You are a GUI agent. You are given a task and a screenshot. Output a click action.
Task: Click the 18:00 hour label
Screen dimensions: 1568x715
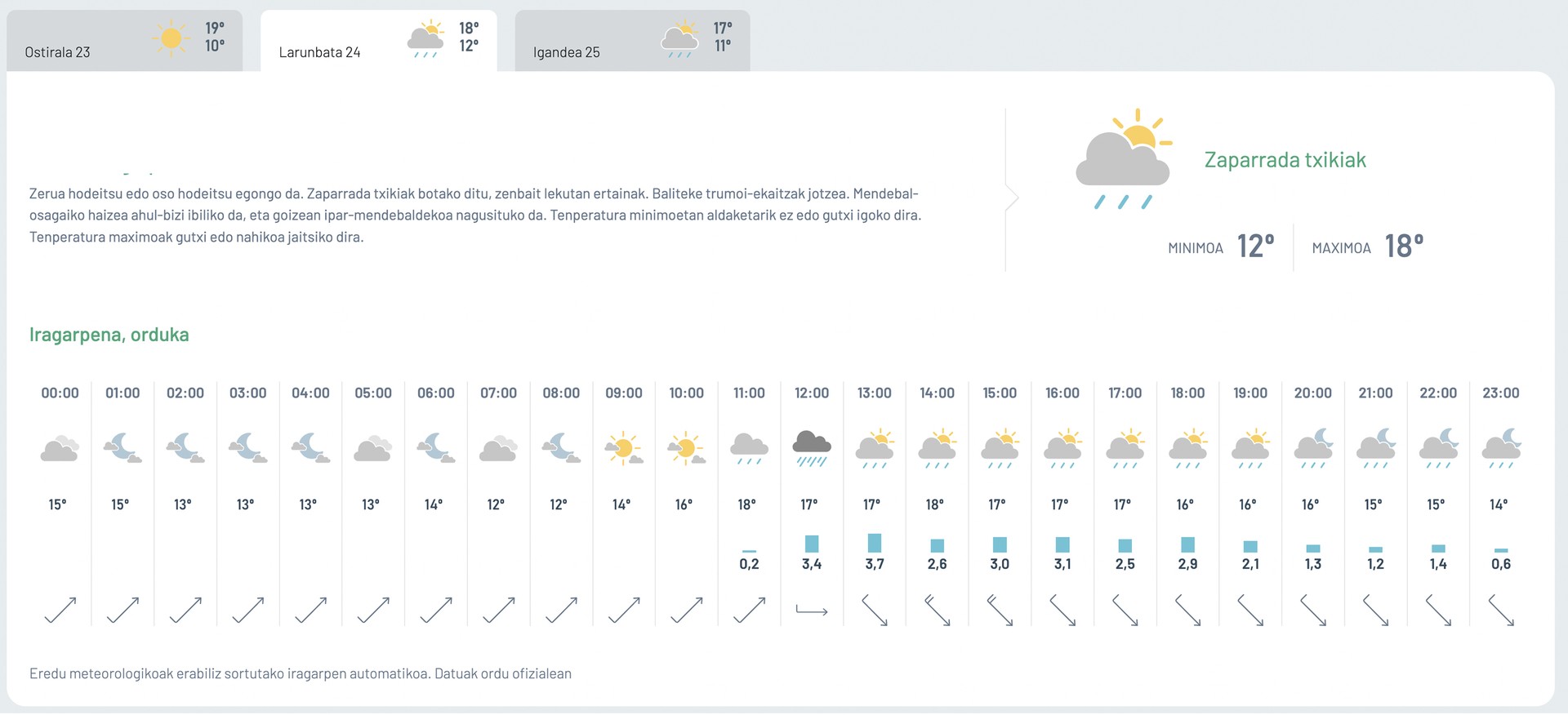point(1187,393)
